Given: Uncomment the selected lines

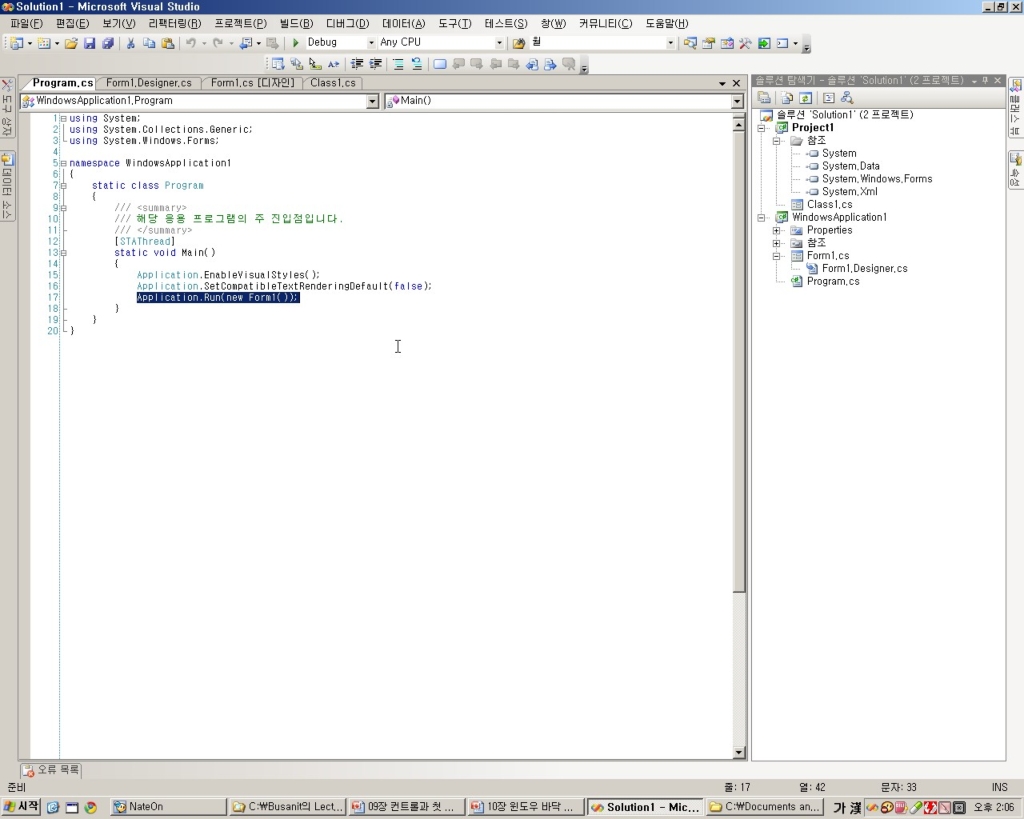Looking at the screenshot, I should pyautogui.click(x=416, y=64).
